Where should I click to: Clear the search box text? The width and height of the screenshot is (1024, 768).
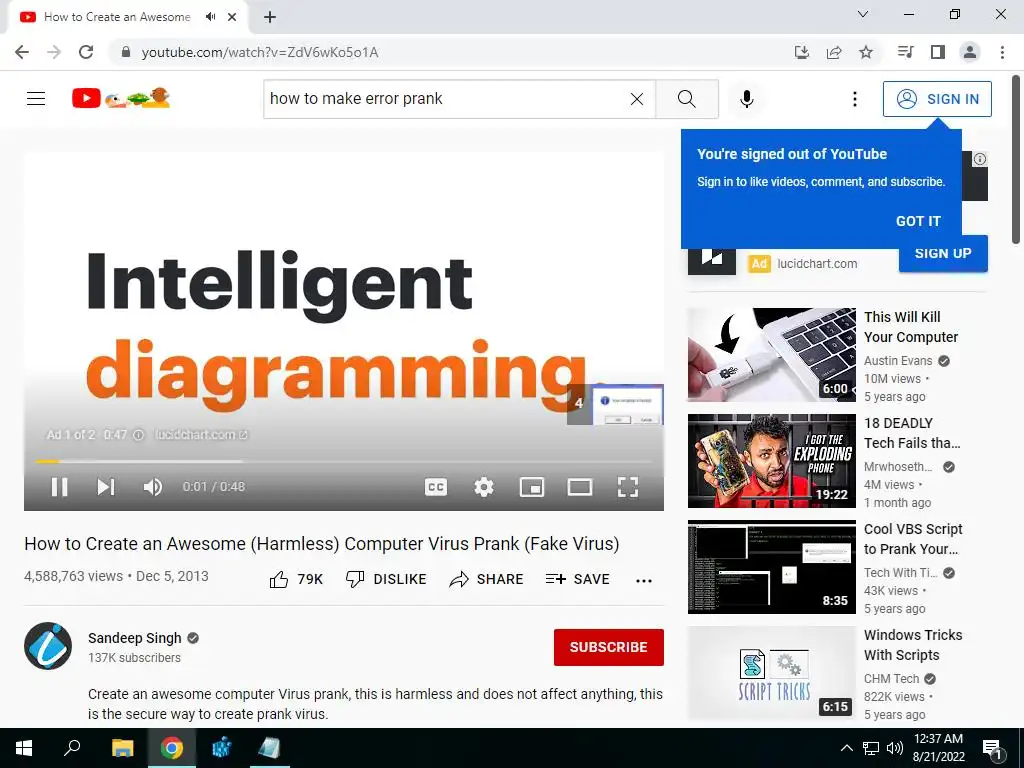point(637,99)
